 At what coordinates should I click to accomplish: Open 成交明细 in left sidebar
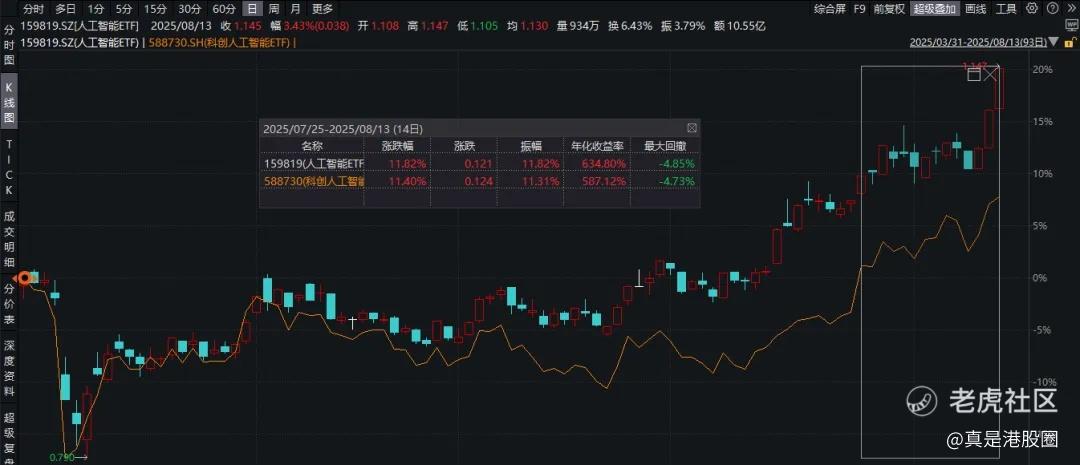coord(9,239)
